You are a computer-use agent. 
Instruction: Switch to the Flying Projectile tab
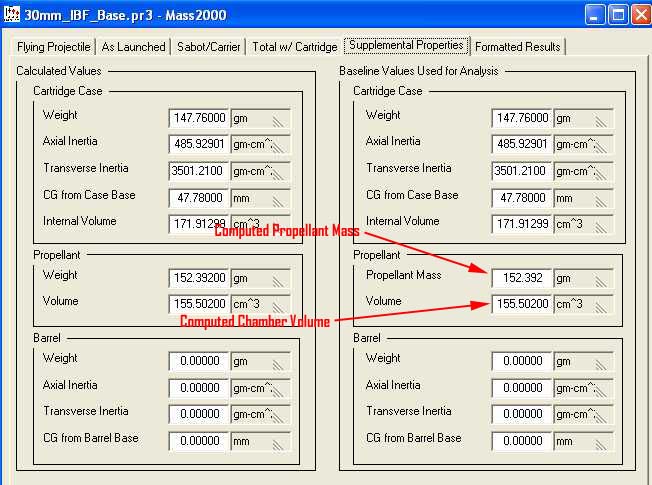pyautogui.click(x=54, y=47)
